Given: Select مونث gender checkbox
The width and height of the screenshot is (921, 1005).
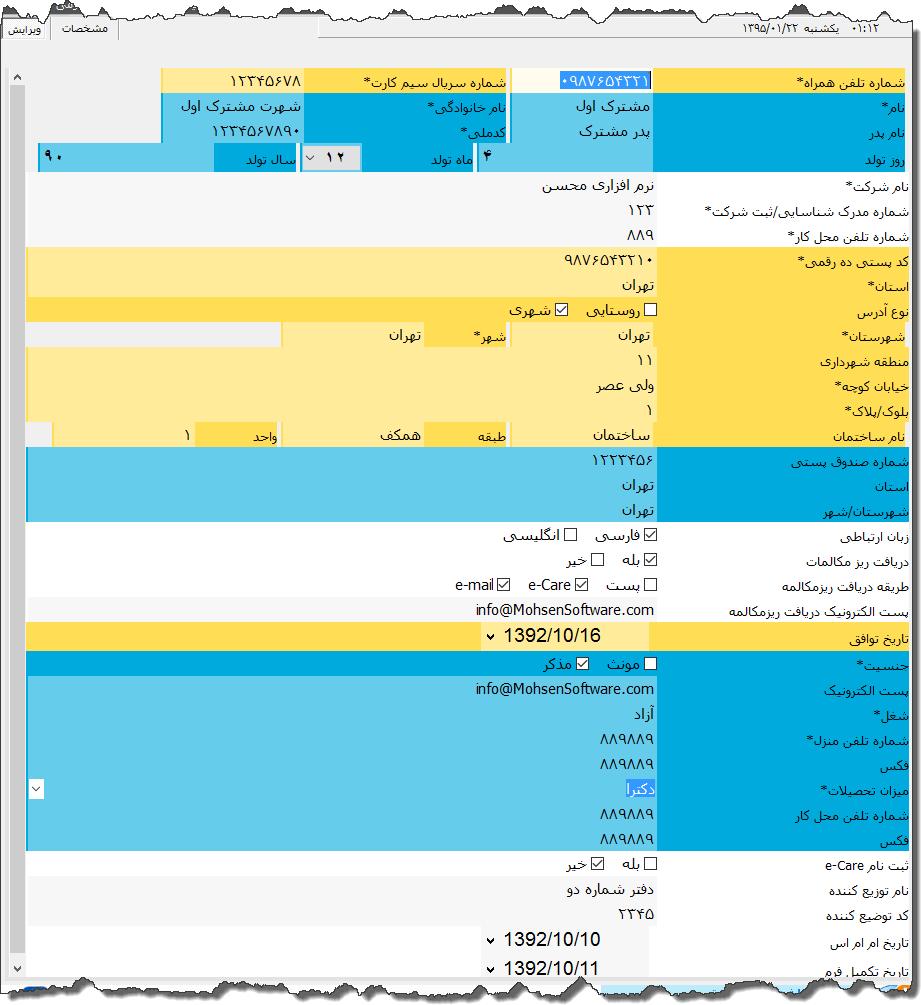Looking at the screenshot, I should pyautogui.click(x=651, y=663).
